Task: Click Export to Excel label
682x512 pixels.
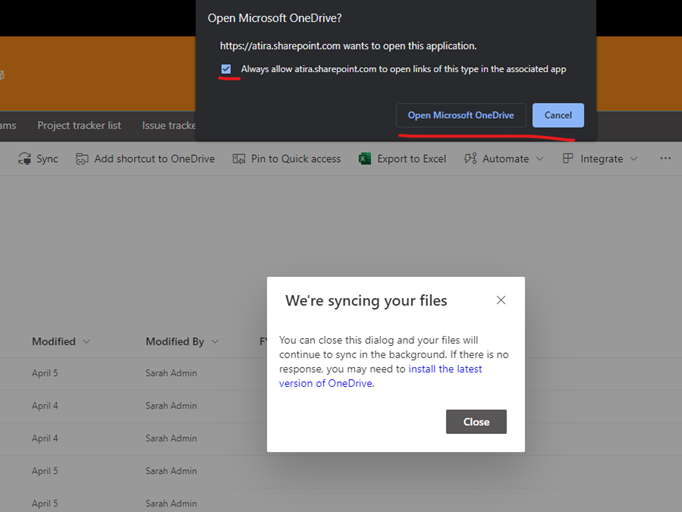Action: pos(412,159)
